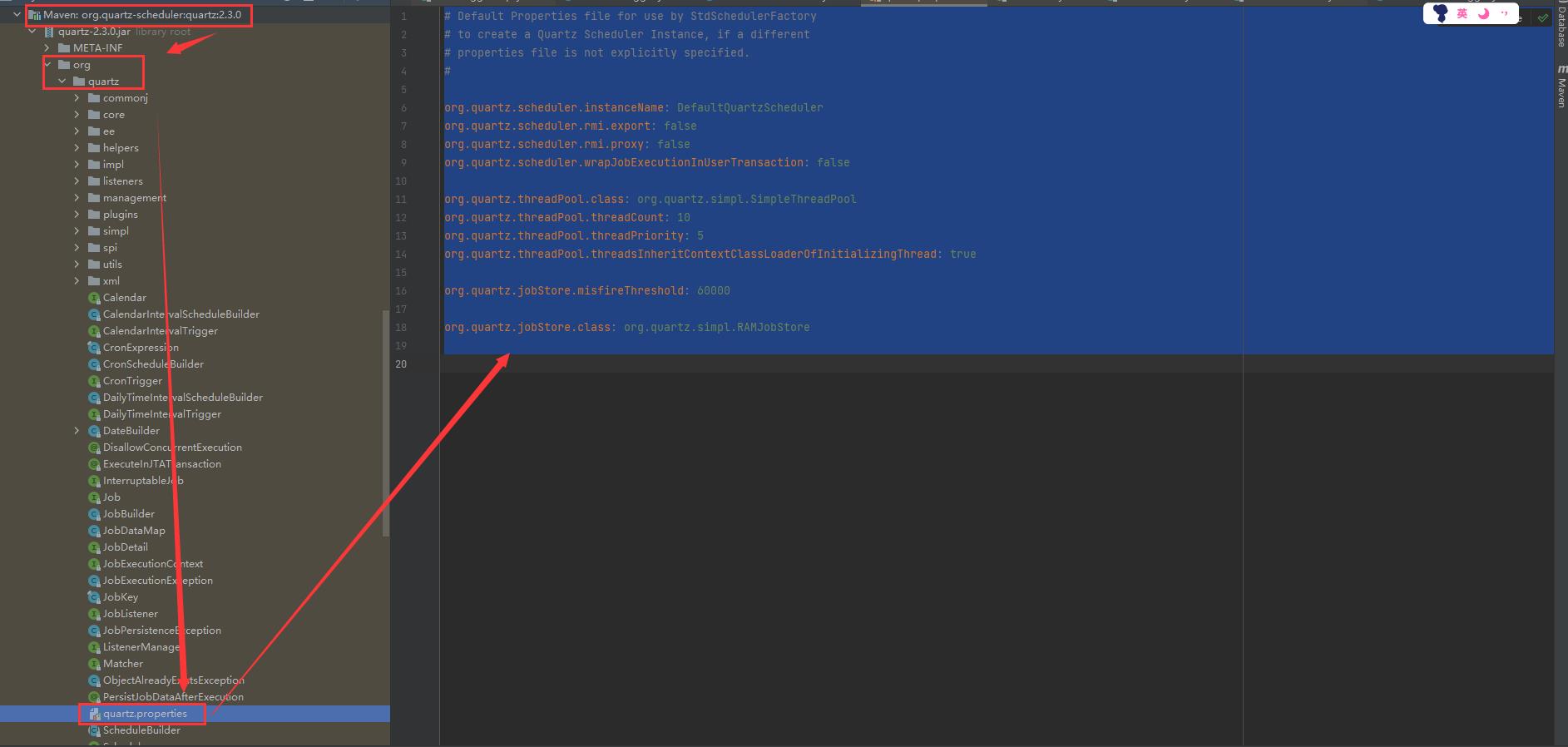
Task: Toggle the input method moon icon
Action: (1483, 13)
